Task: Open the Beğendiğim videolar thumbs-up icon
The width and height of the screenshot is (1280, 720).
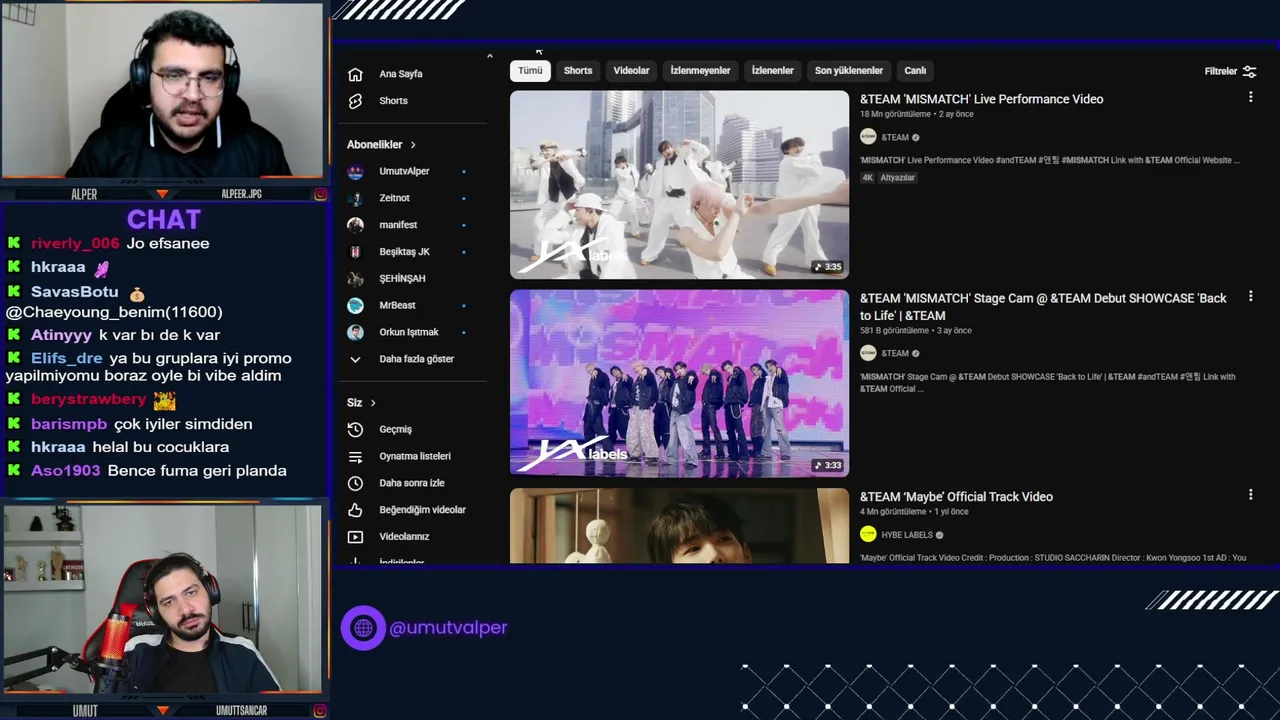Action: [355, 510]
